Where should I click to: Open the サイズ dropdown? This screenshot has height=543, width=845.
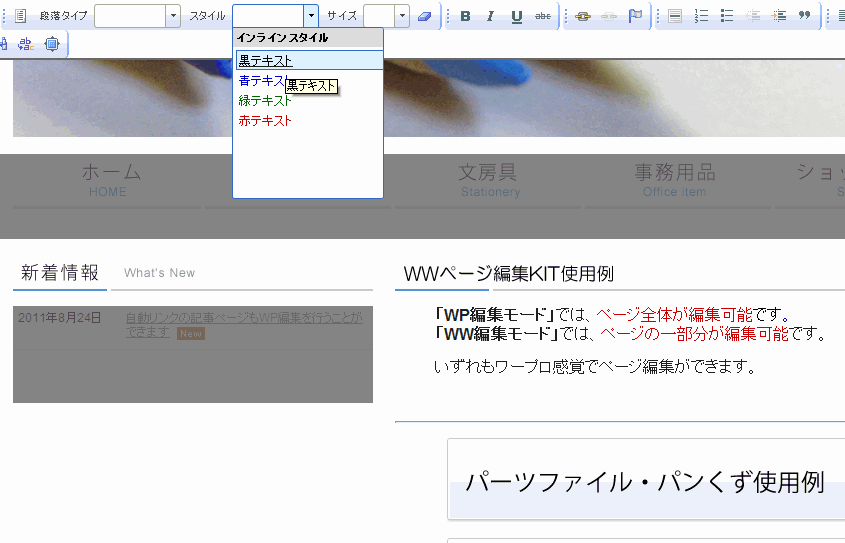(x=402, y=16)
